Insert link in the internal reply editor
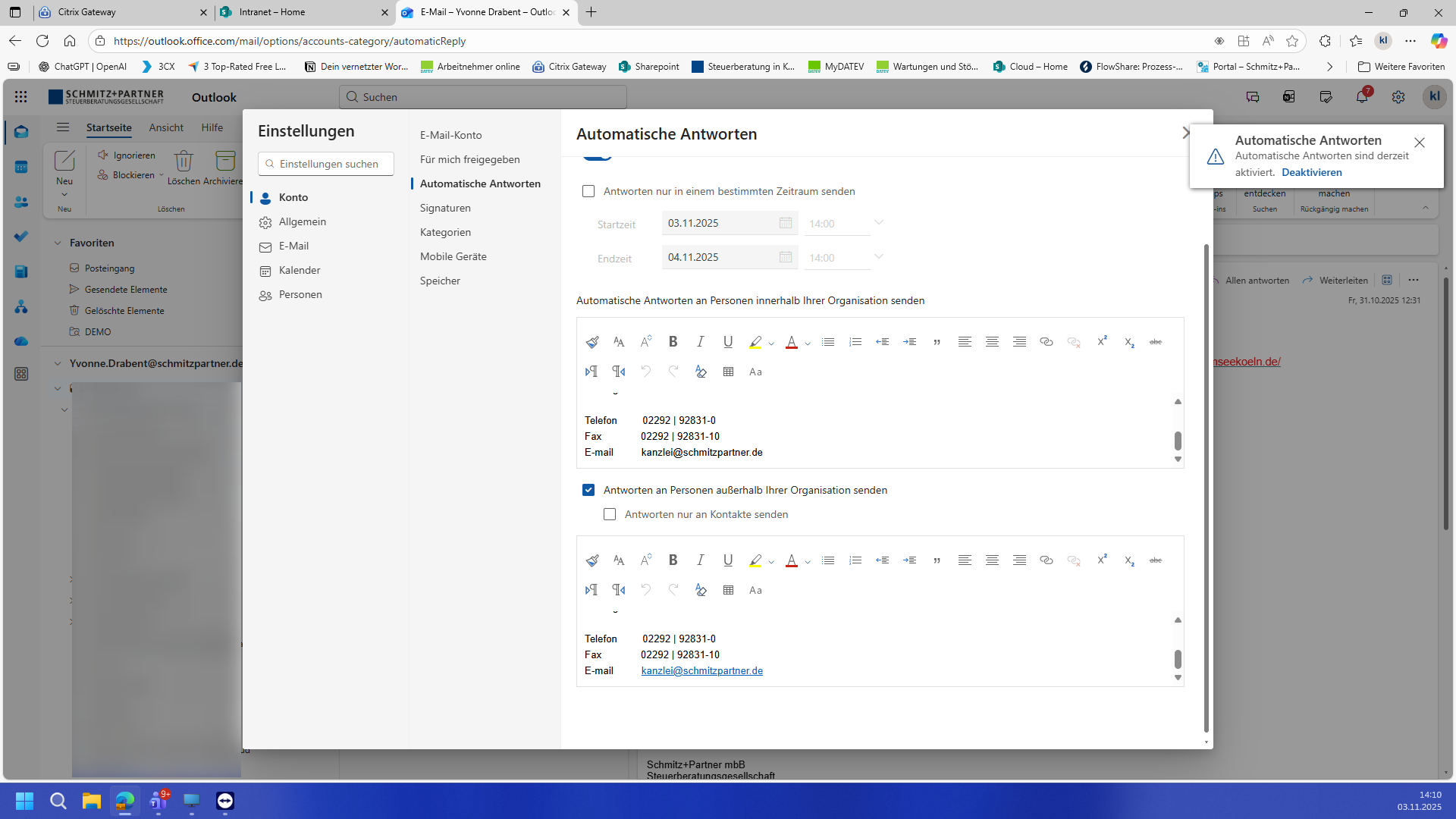The width and height of the screenshot is (1456, 819). point(1046,342)
